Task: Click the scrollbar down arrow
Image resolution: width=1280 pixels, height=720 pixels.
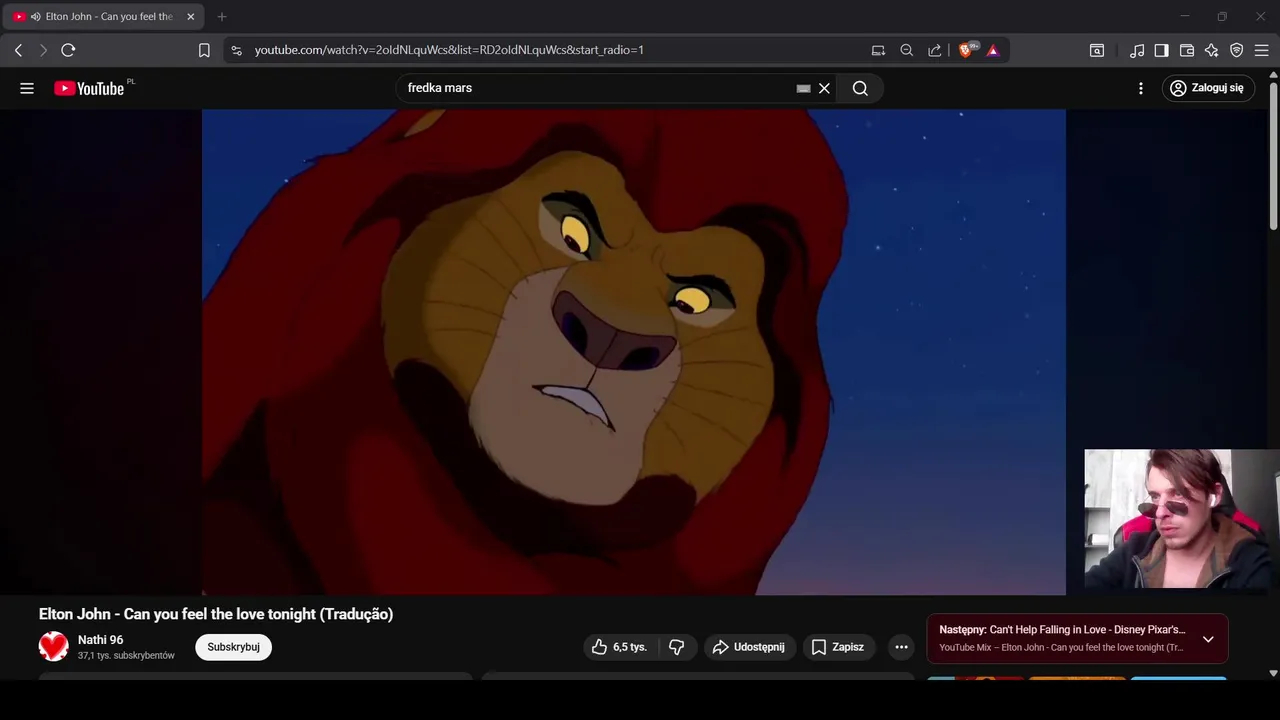Action: tap(1273, 673)
